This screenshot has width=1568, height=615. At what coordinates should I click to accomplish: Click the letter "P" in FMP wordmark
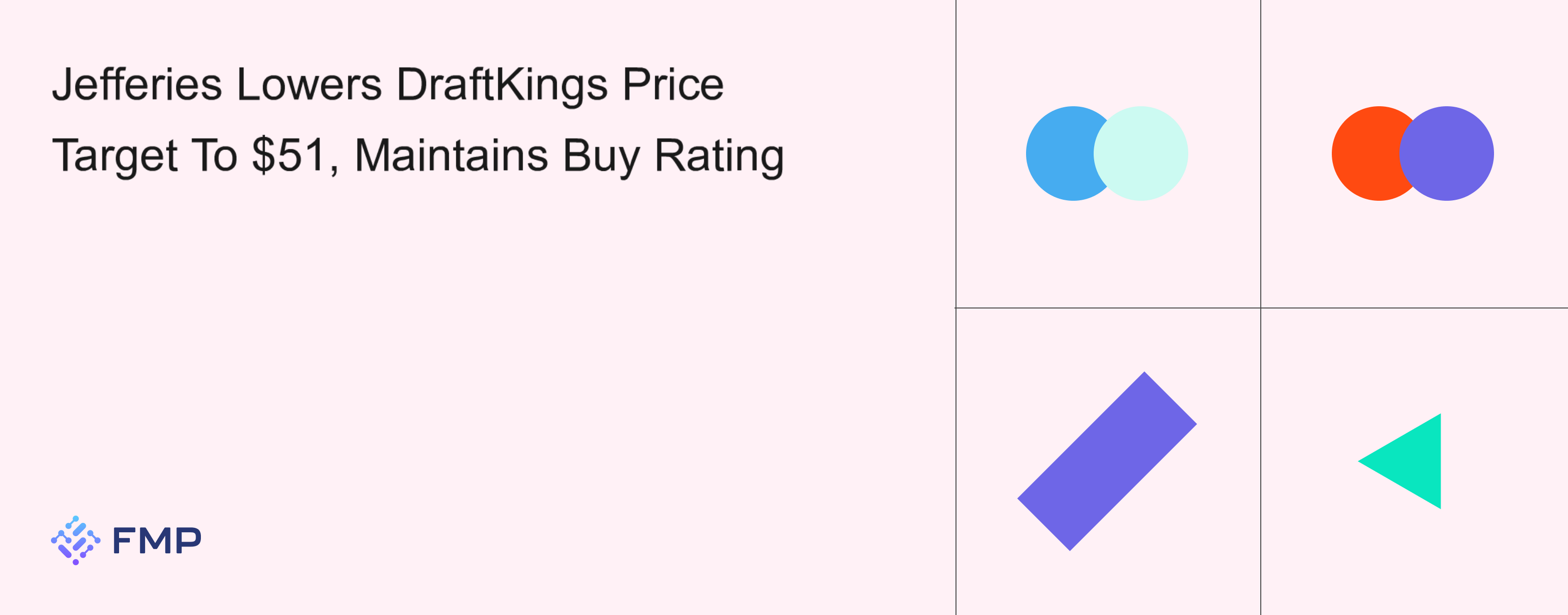(x=189, y=541)
